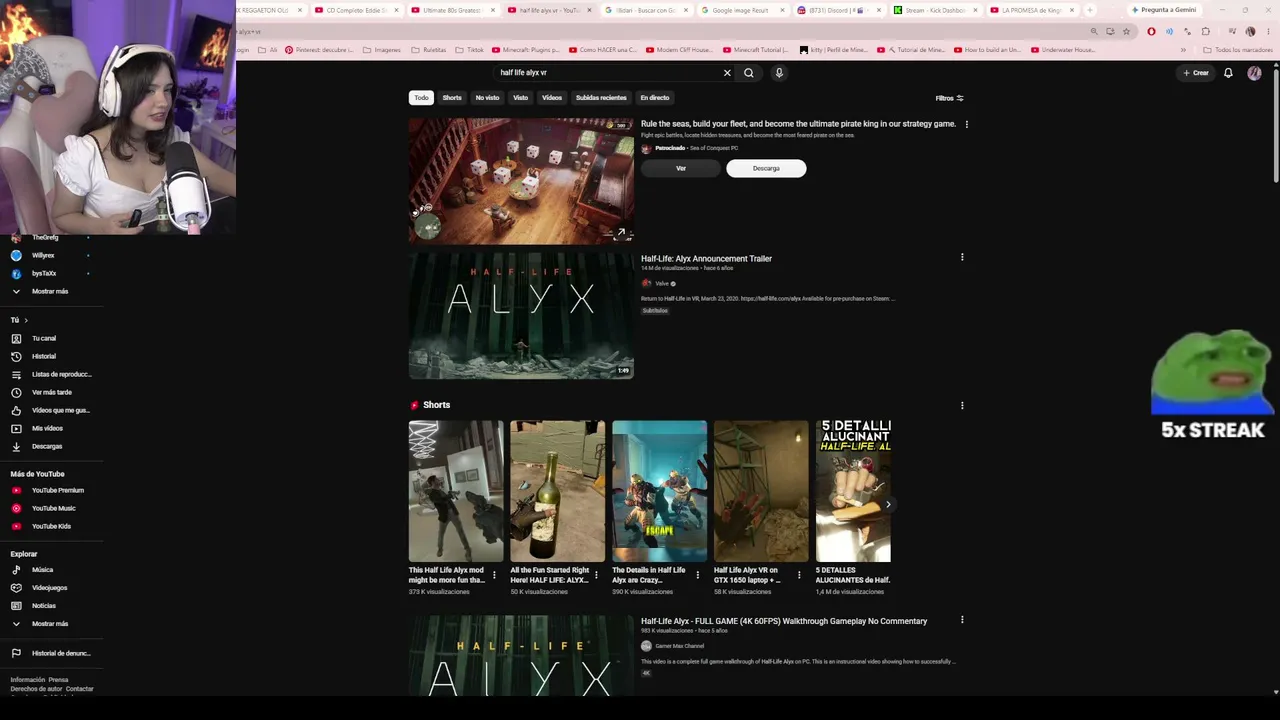Open the wine bottle short thumbnail
The image size is (1280, 720).
point(558,491)
